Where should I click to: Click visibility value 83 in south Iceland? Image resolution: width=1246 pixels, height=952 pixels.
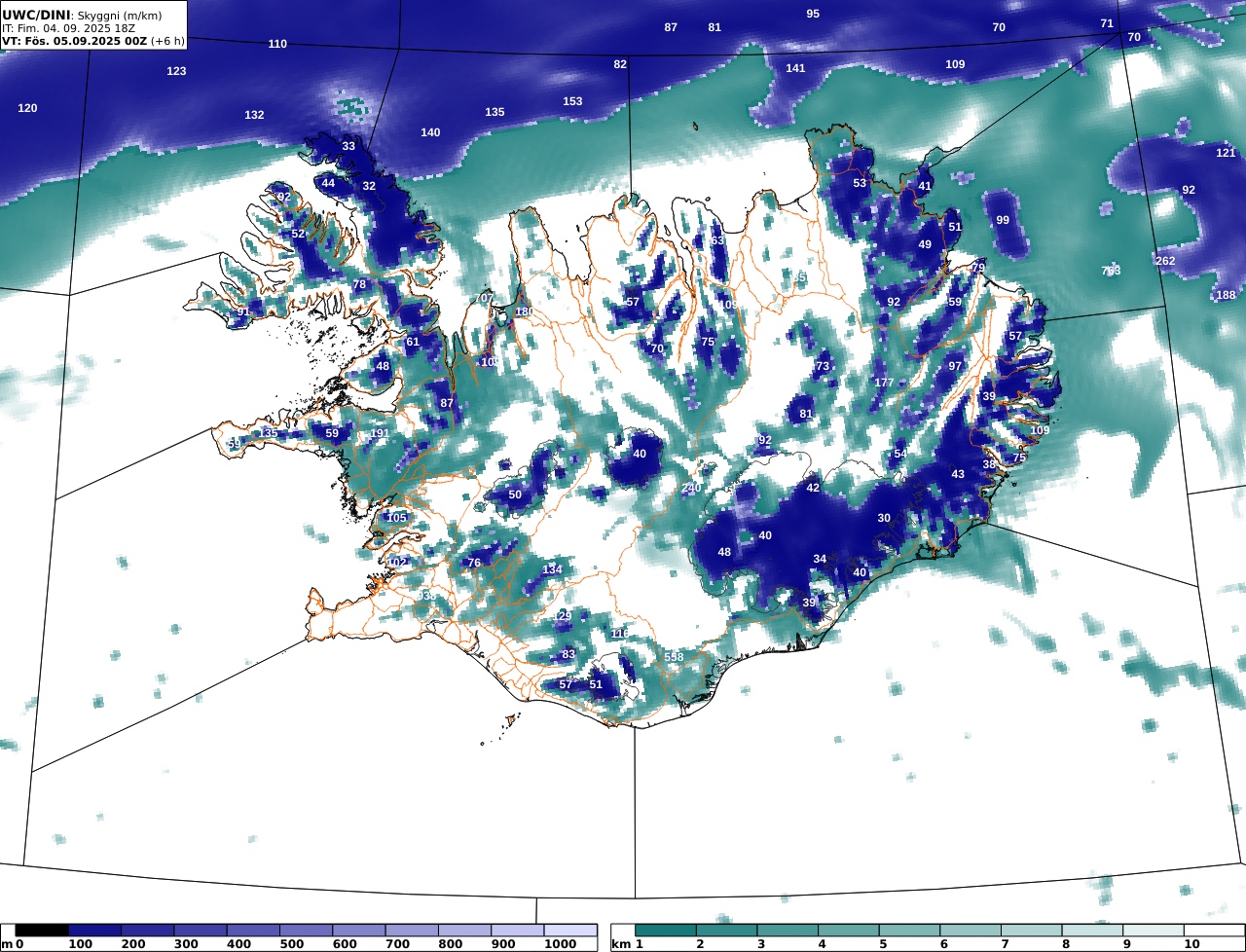tap(568, 654)
